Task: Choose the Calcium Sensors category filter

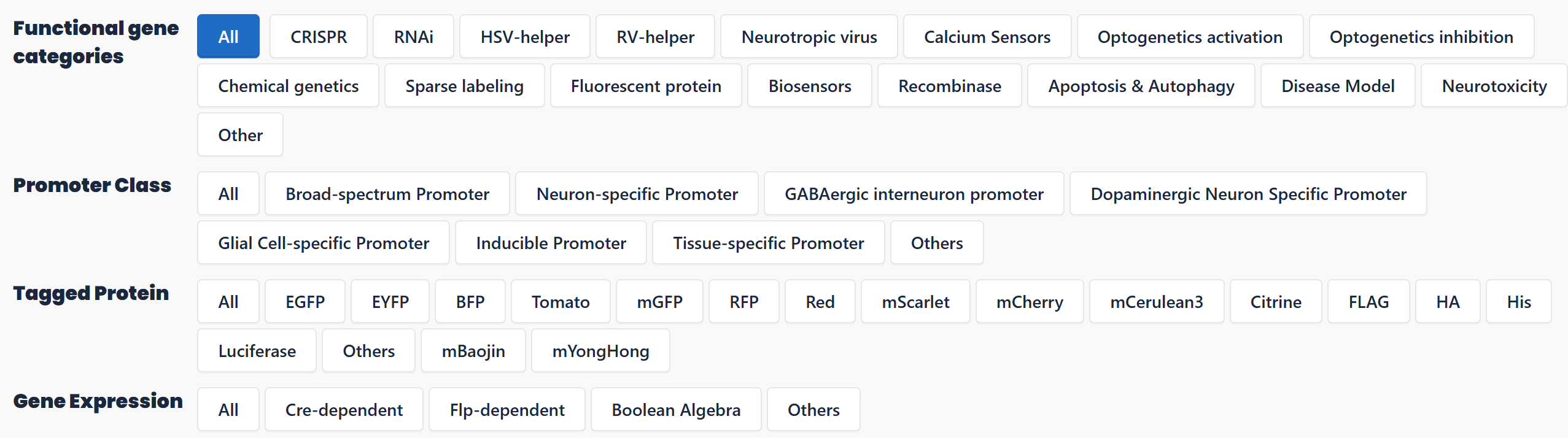Action: (987, 37)
